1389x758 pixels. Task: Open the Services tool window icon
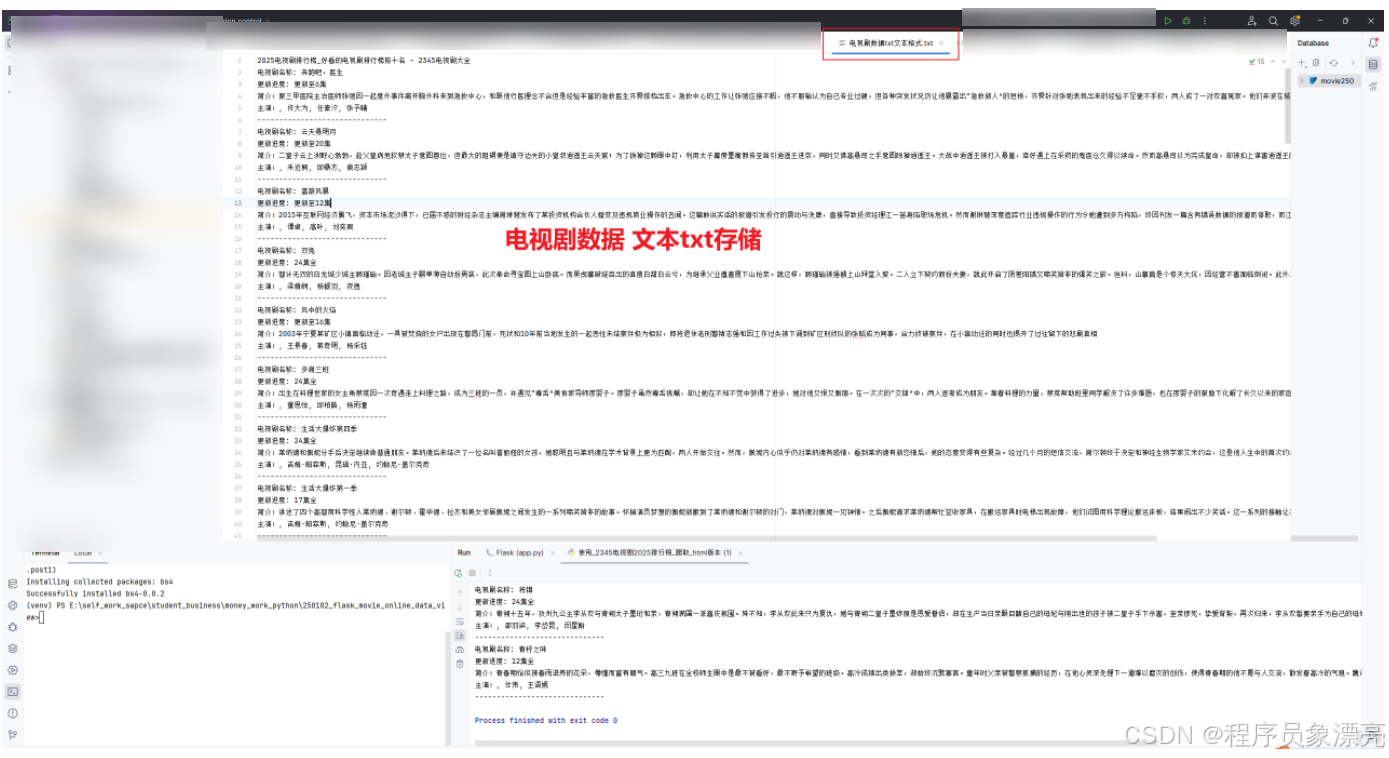pos(12,670)
